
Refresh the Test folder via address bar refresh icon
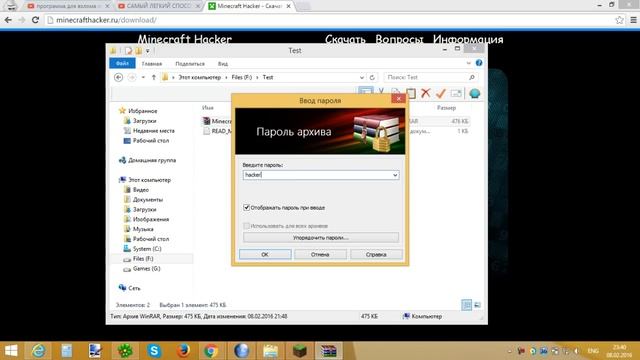coord(372,77)
